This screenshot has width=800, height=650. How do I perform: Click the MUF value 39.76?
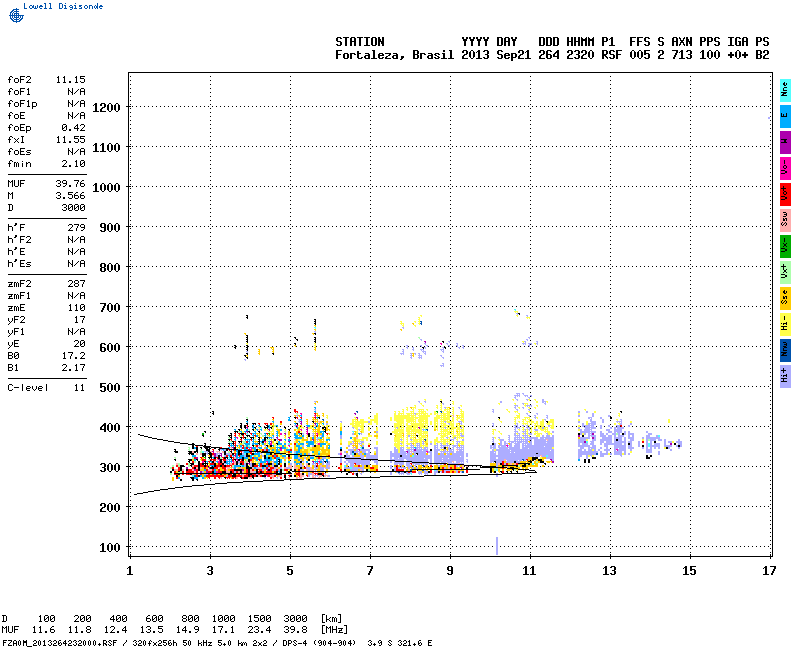coord(70,184)
